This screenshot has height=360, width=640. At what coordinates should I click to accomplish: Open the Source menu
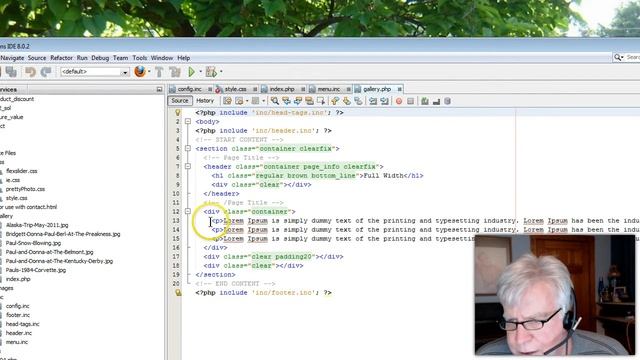pos(37,58)
